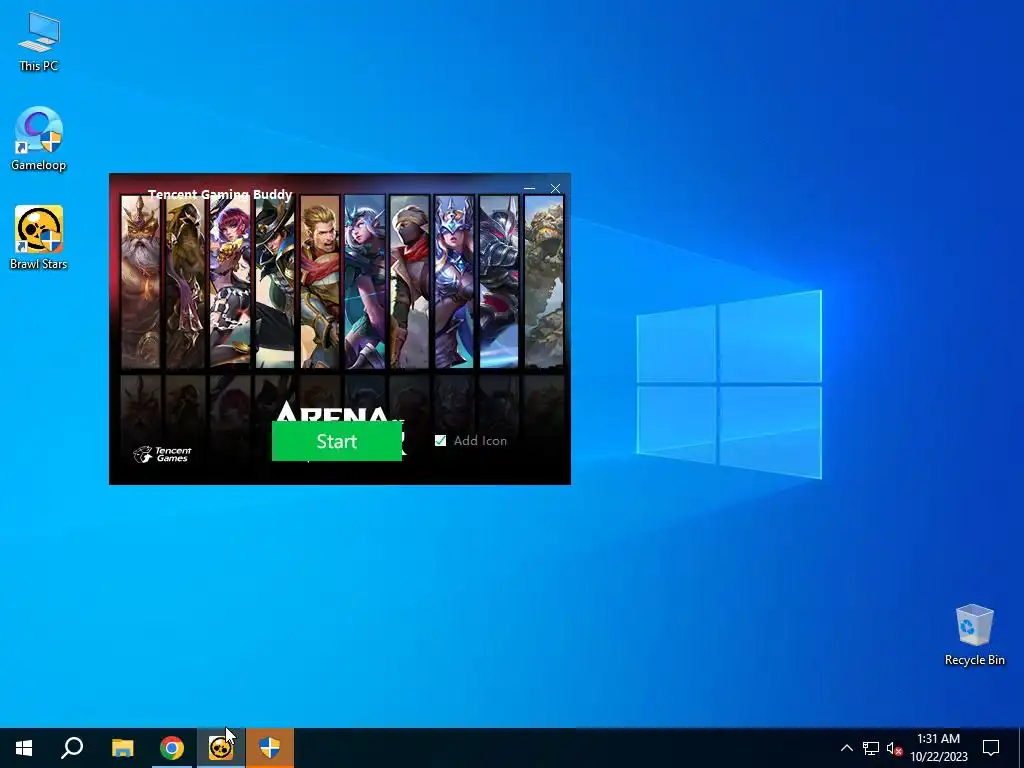
Task: Click the rock golem hero portrait
Action: (544, 282)
